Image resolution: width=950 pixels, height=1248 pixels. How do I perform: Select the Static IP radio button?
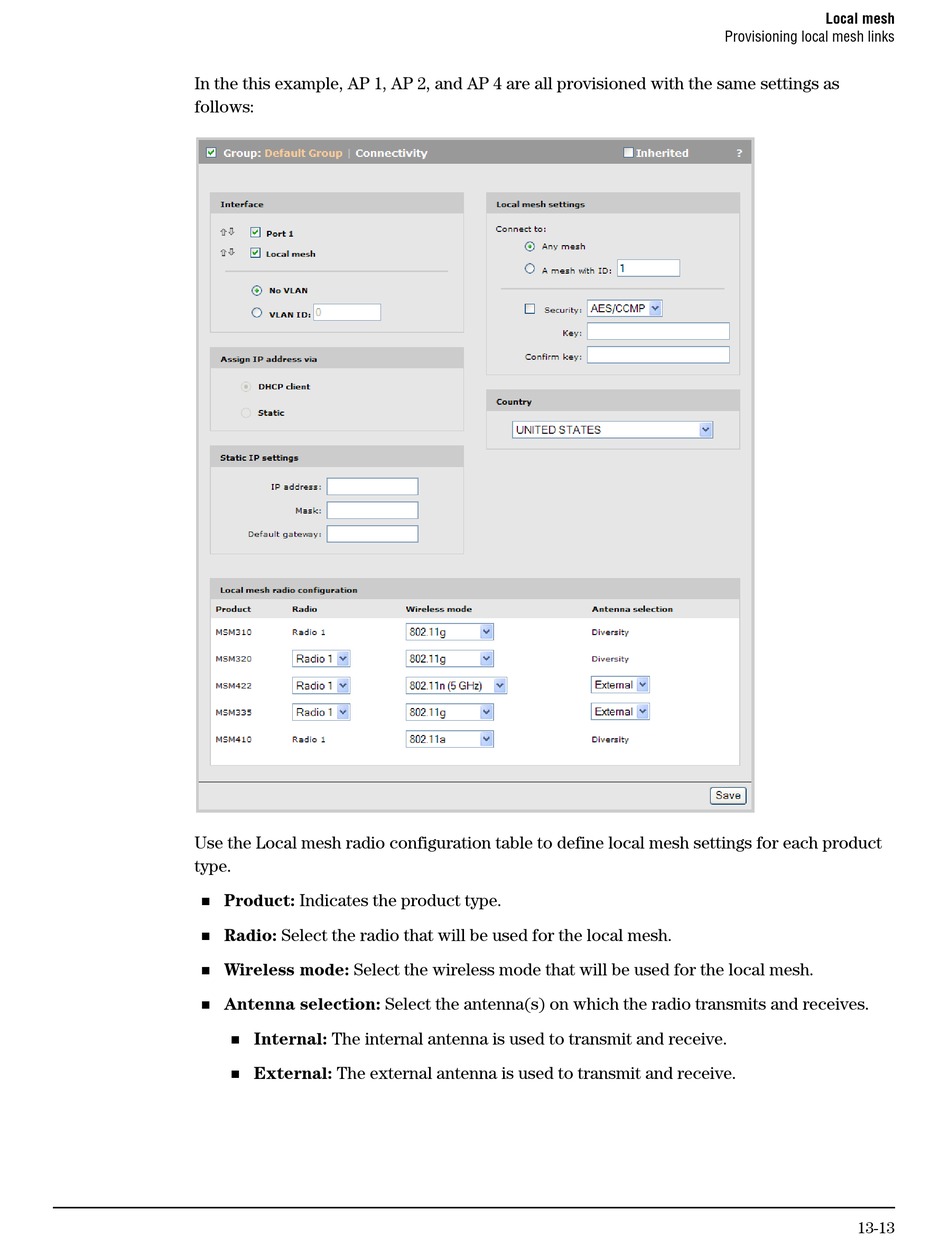tap(246, 412)
